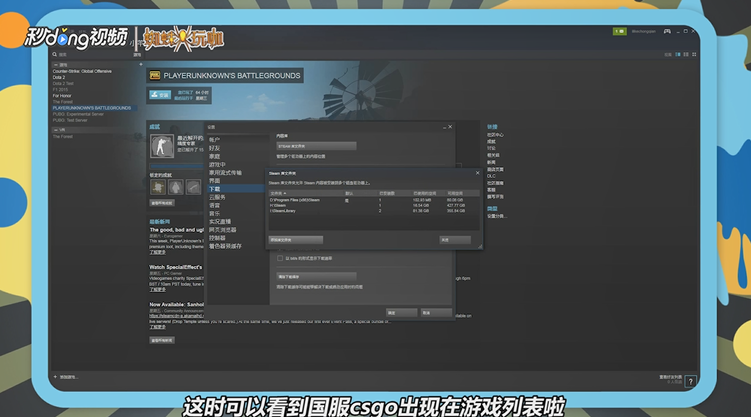Image resolution: width=751 pixels, height=417 pixels.
Task: Click the shooter achievement thumbnail
Action: [162, 146]
